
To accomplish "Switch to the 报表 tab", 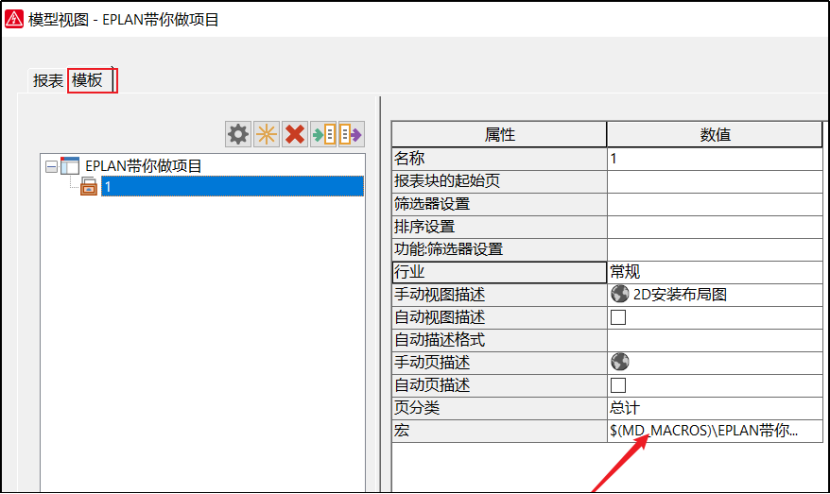I will [x=48, y=80].
